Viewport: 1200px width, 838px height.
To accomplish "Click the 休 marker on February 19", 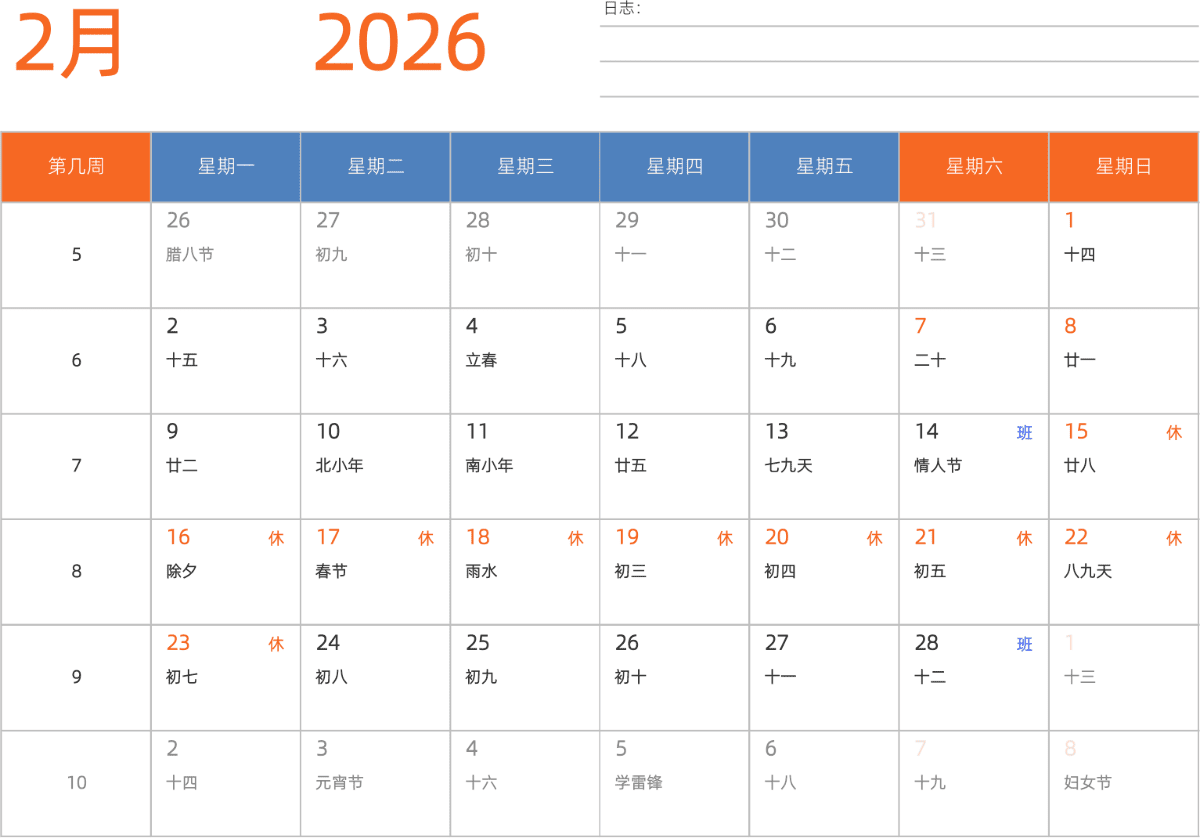I will pyautogui.click(x=725, y=539).
